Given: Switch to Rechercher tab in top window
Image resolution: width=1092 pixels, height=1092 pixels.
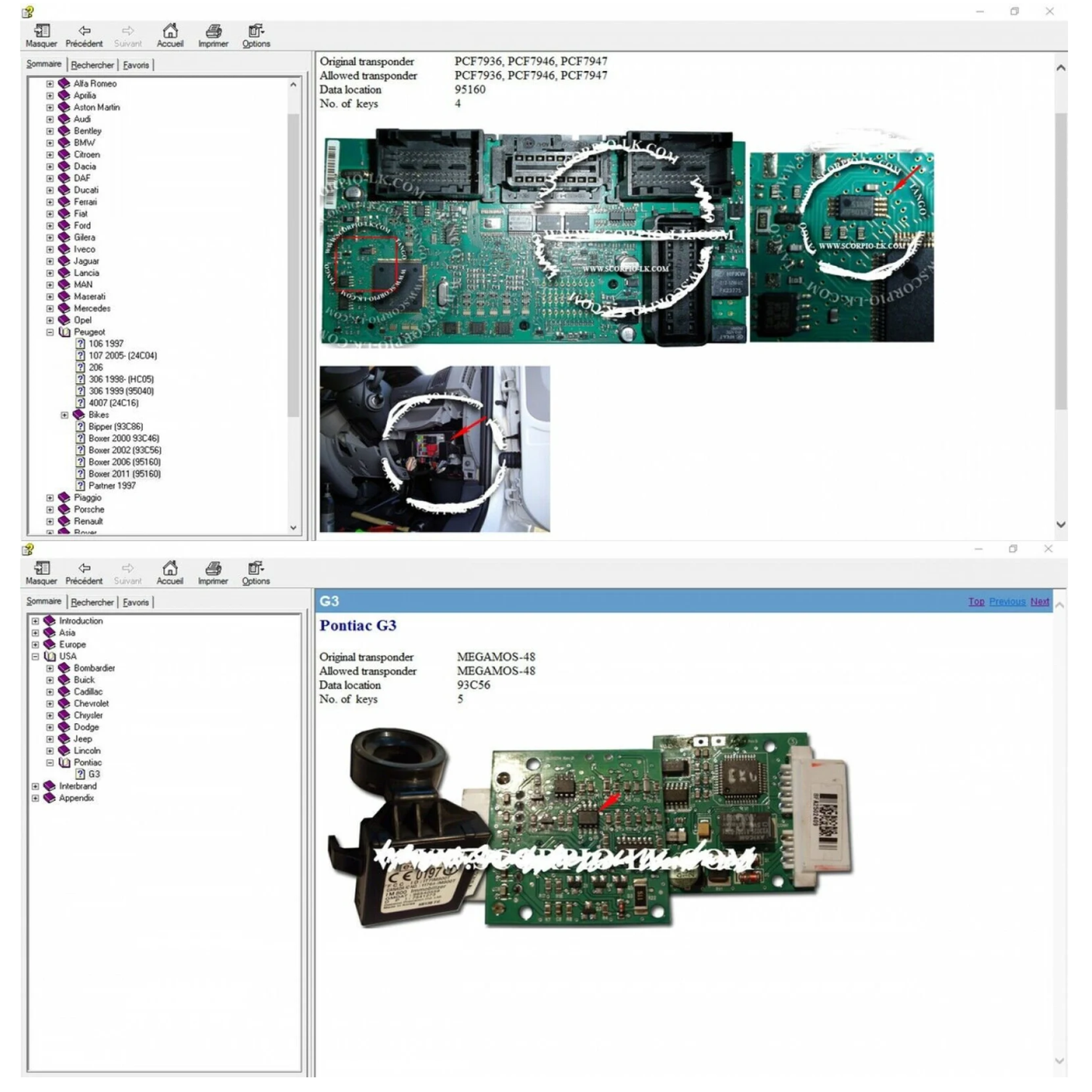Looking at the screenshot, I should click(x=92, y=65).
